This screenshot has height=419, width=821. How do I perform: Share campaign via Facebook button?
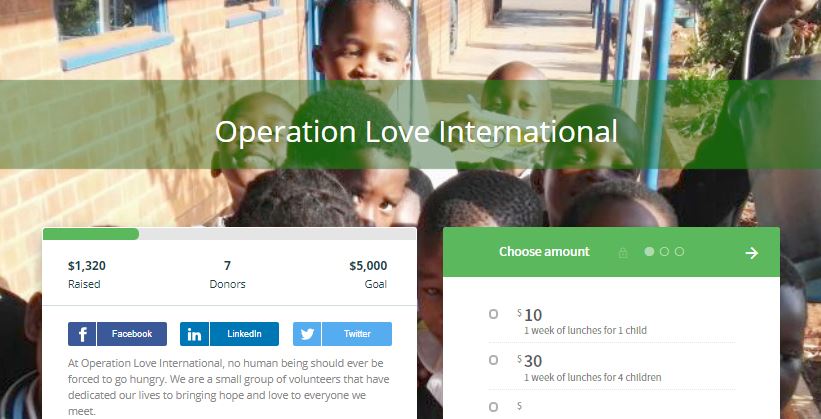coord(117,334)
